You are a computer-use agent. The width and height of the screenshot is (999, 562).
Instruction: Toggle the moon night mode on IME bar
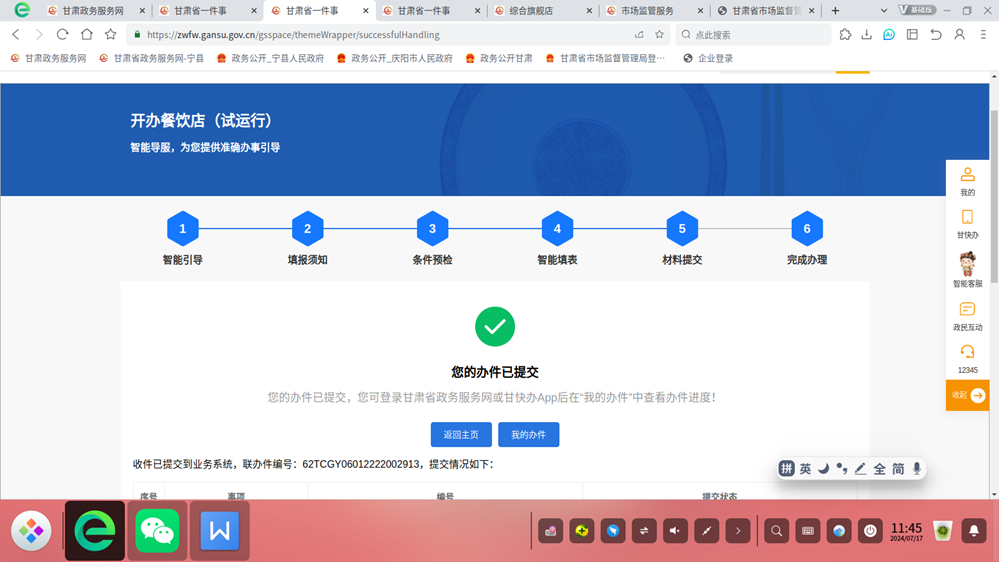coord(824,469)
